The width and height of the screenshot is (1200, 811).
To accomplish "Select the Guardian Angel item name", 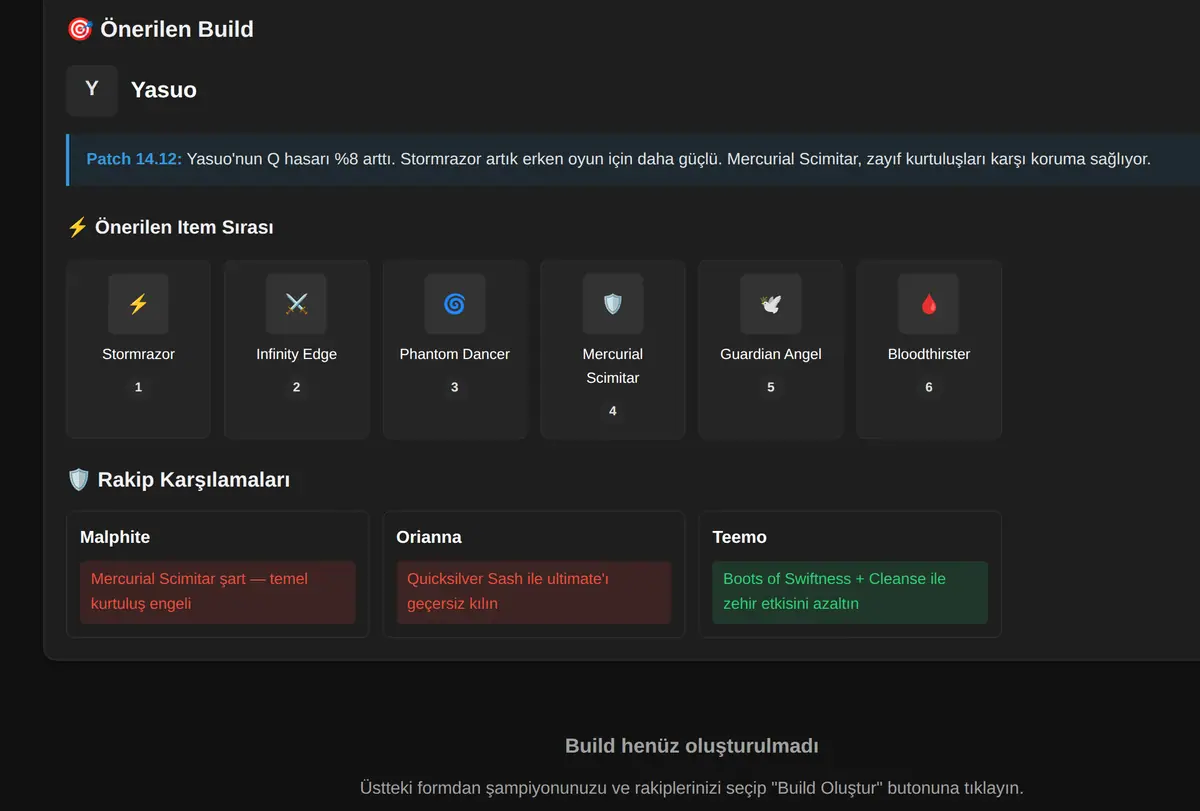I will [x=771, y=354].
